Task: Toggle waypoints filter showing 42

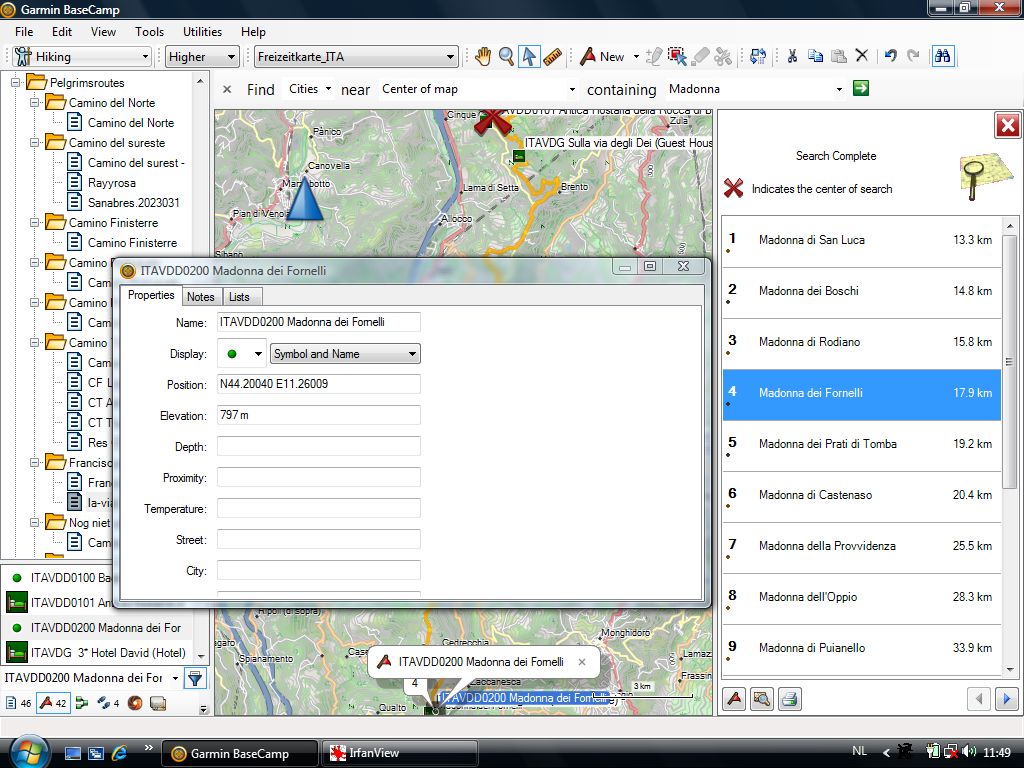Action: tap(53, 703)
